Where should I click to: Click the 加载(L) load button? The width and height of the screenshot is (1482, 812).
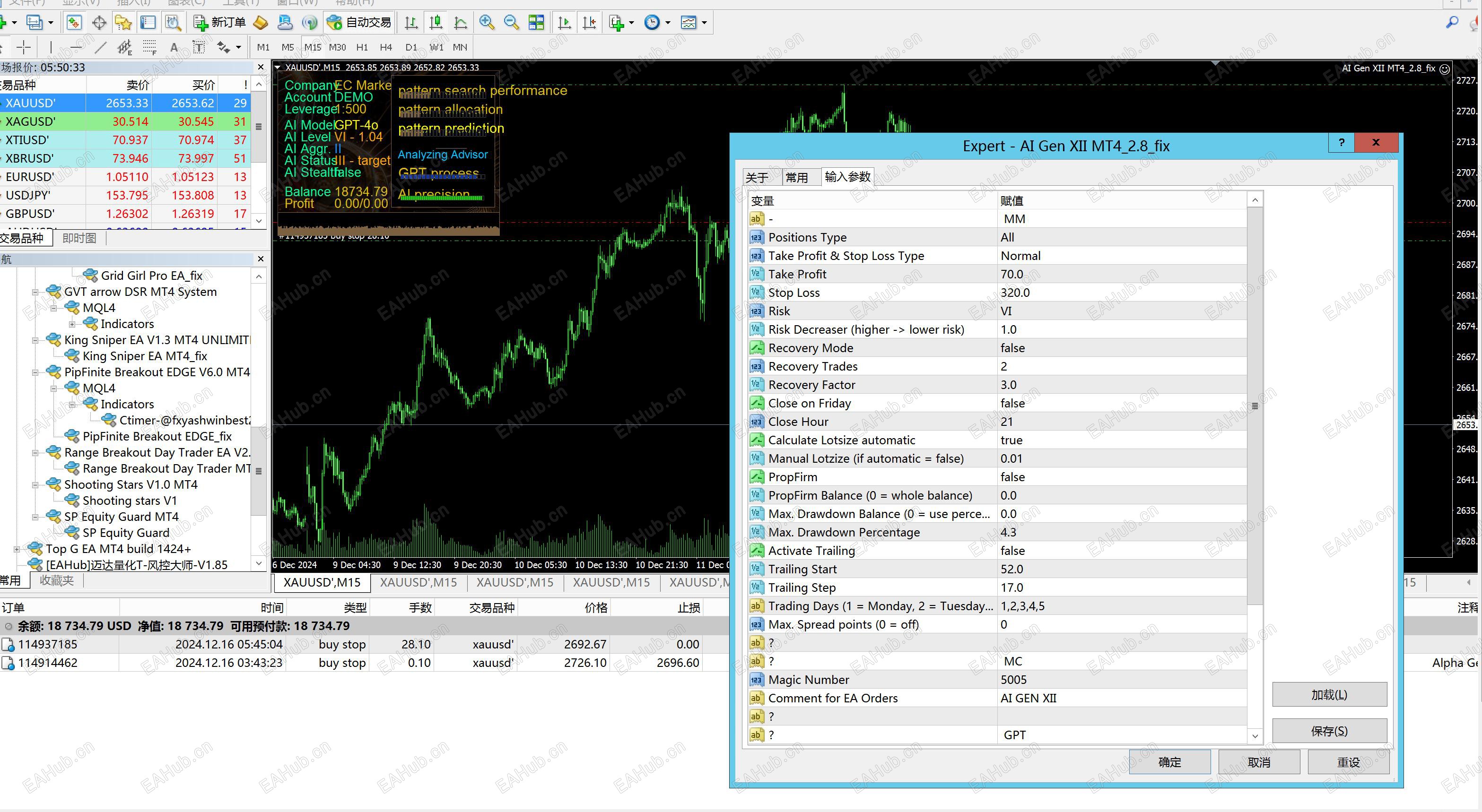point(1330,695)
